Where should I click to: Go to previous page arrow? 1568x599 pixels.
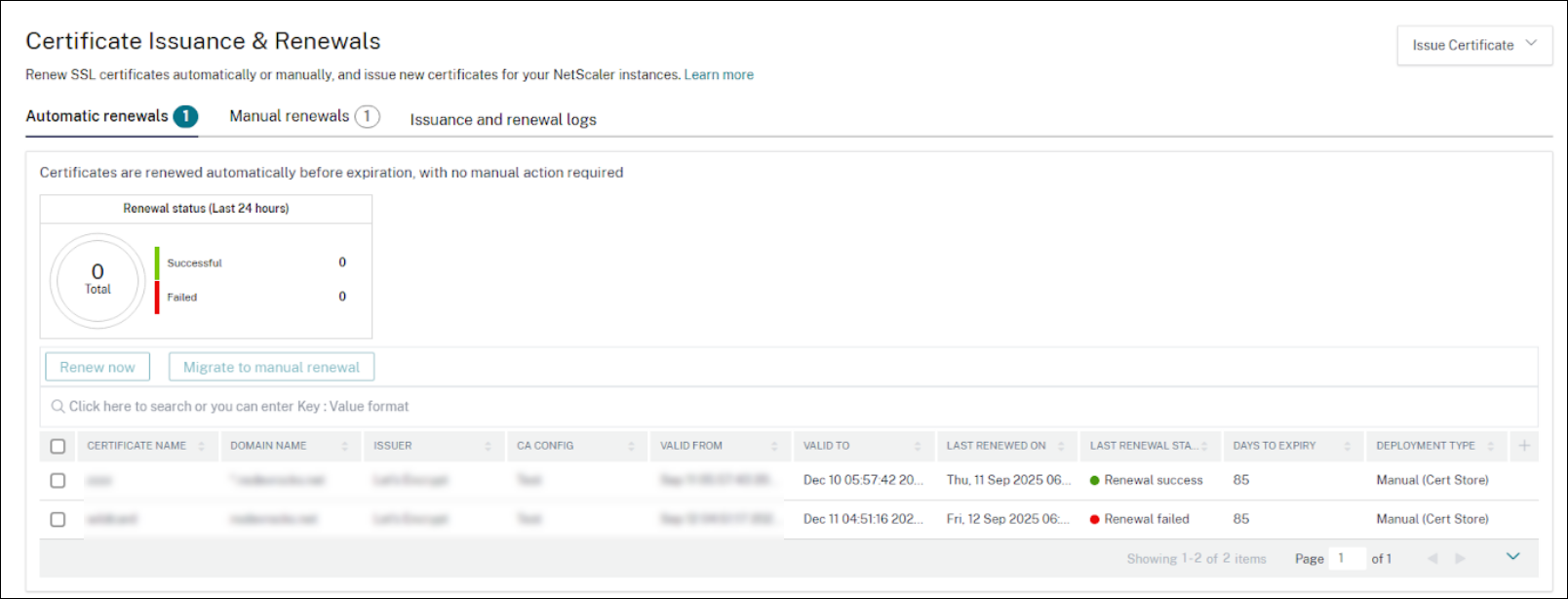point(1432,558)
